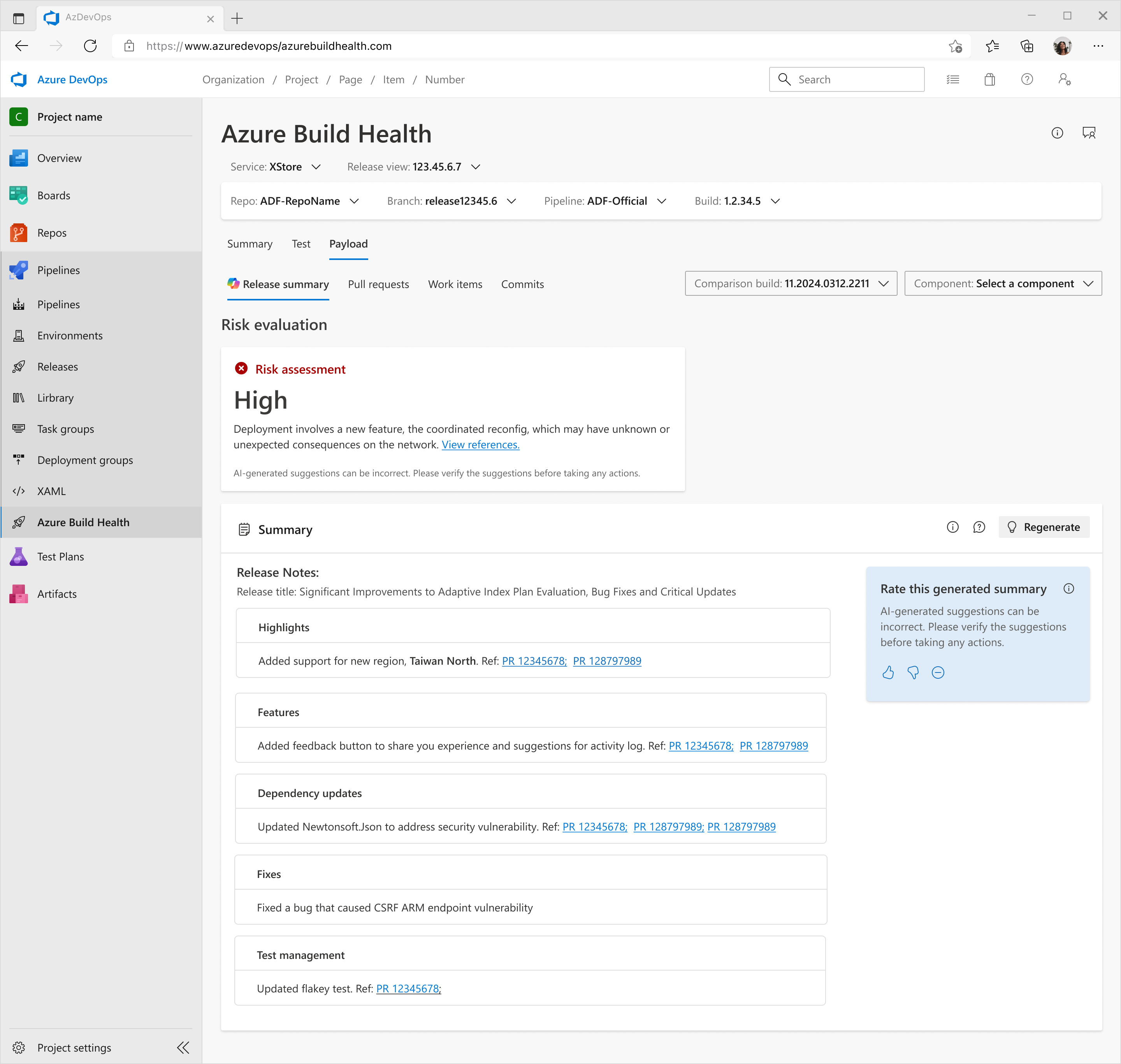
Task: Select the Pipelines section header icon
Action: pos(19,270)
